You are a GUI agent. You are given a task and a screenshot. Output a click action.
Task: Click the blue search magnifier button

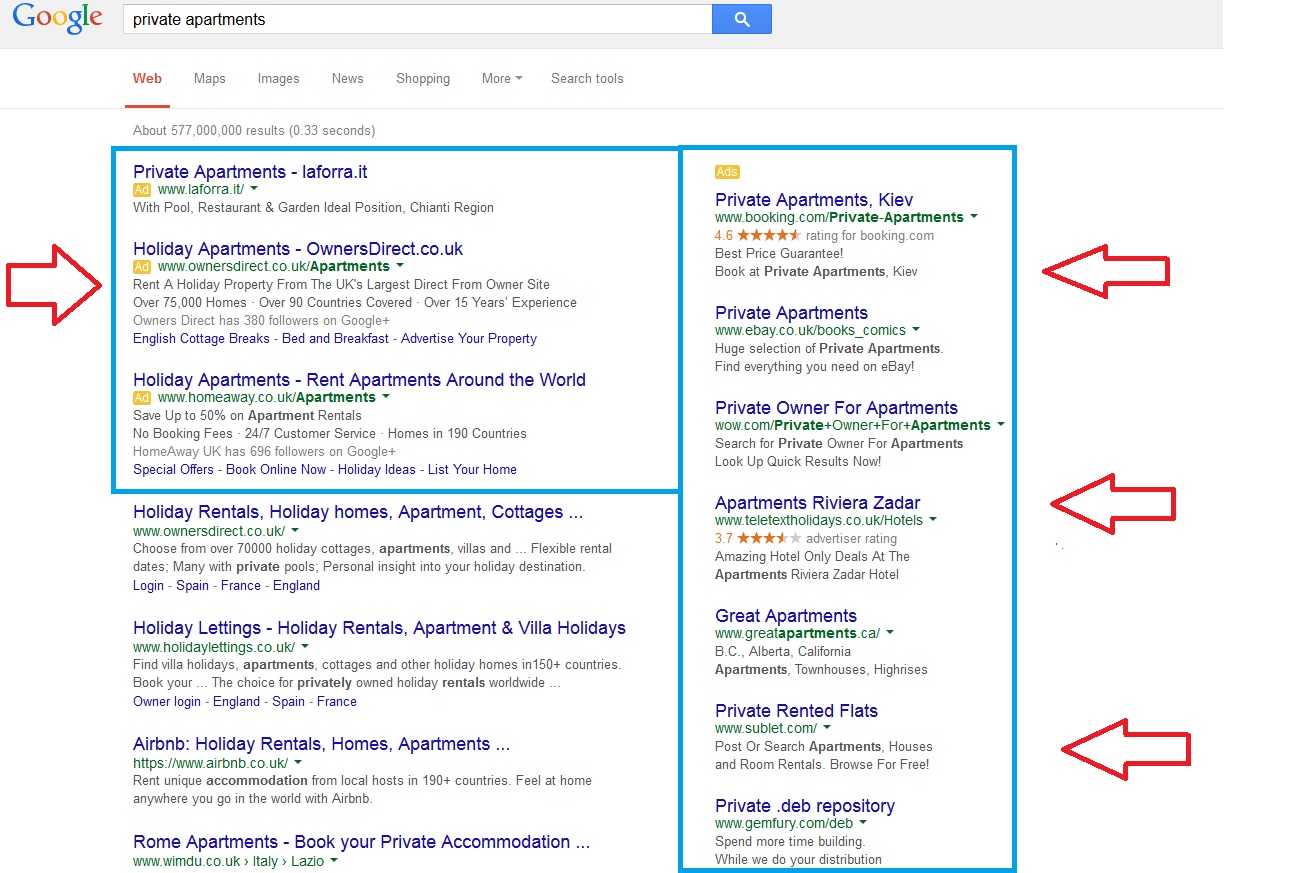(741, 19)
